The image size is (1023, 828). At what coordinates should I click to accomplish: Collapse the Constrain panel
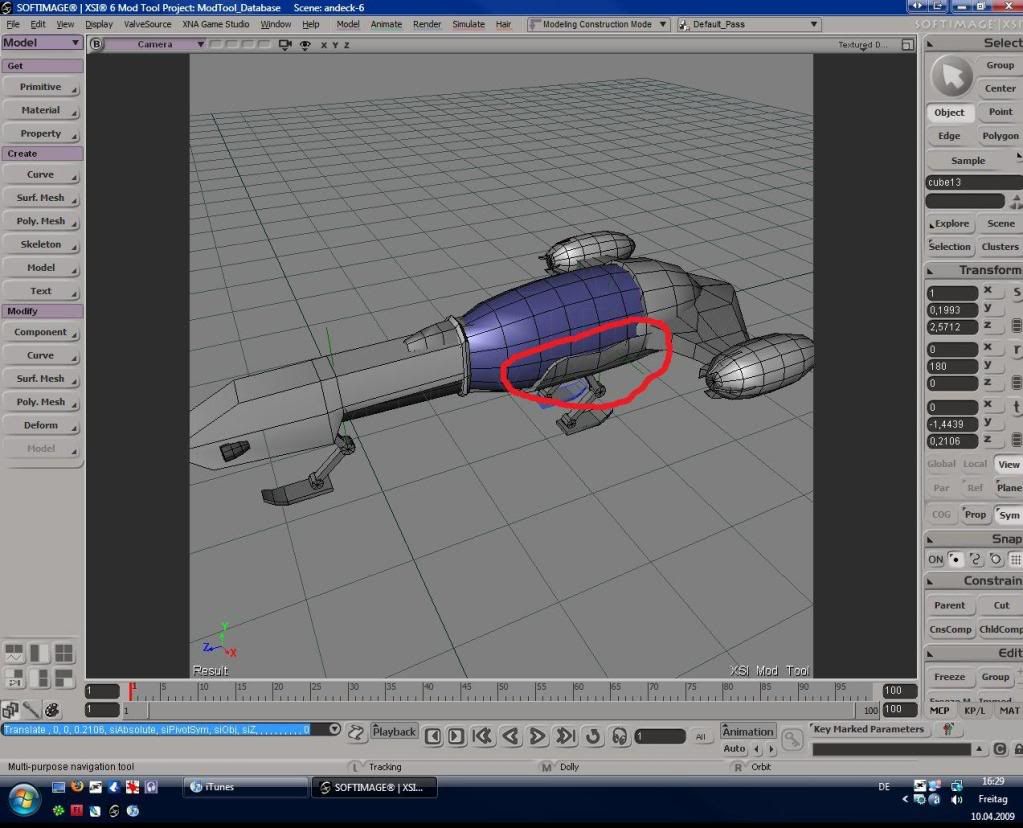click(x=930, y=581)
